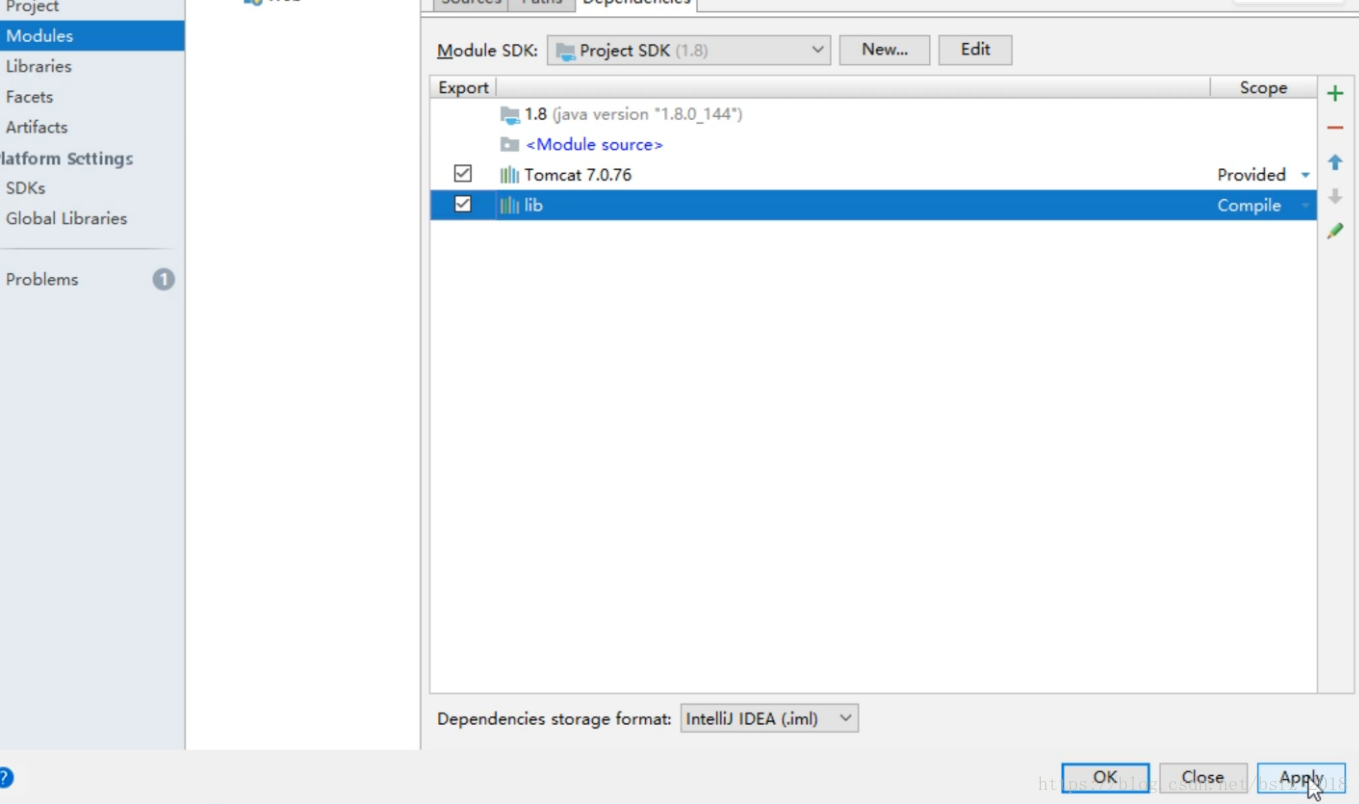Select the 1.8 java version row
This screenshot has height=804, width=1359.
point(873,114)
